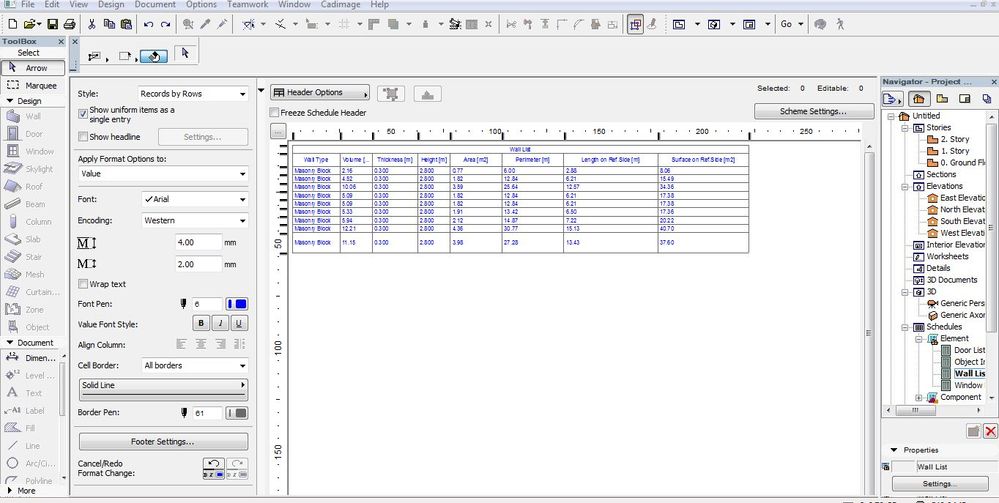Click the Footer Settings button

tap(163, 441)
